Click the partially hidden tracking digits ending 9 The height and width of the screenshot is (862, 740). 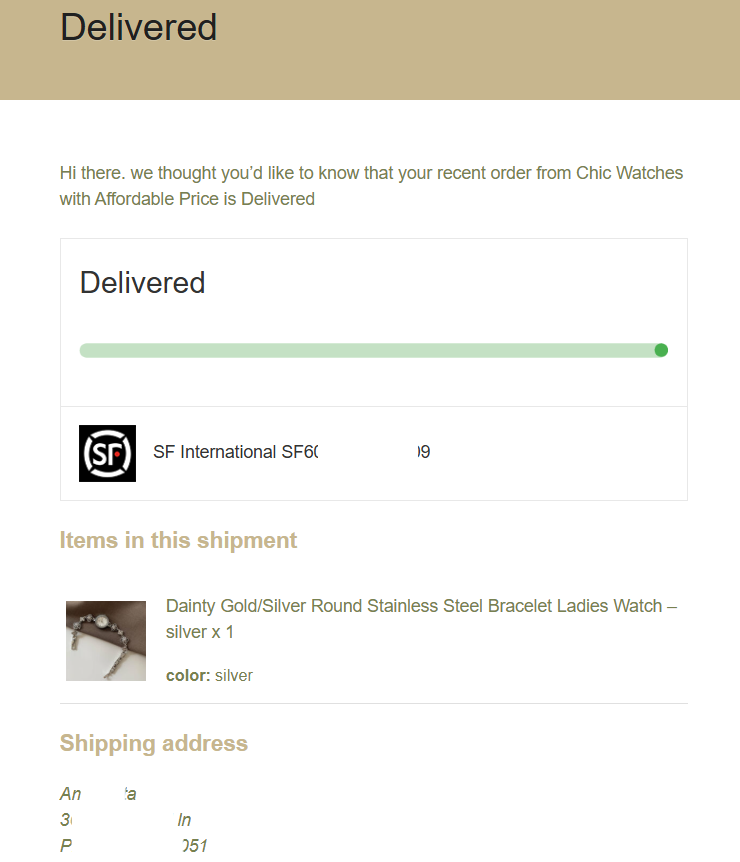[x=423, y=452]
